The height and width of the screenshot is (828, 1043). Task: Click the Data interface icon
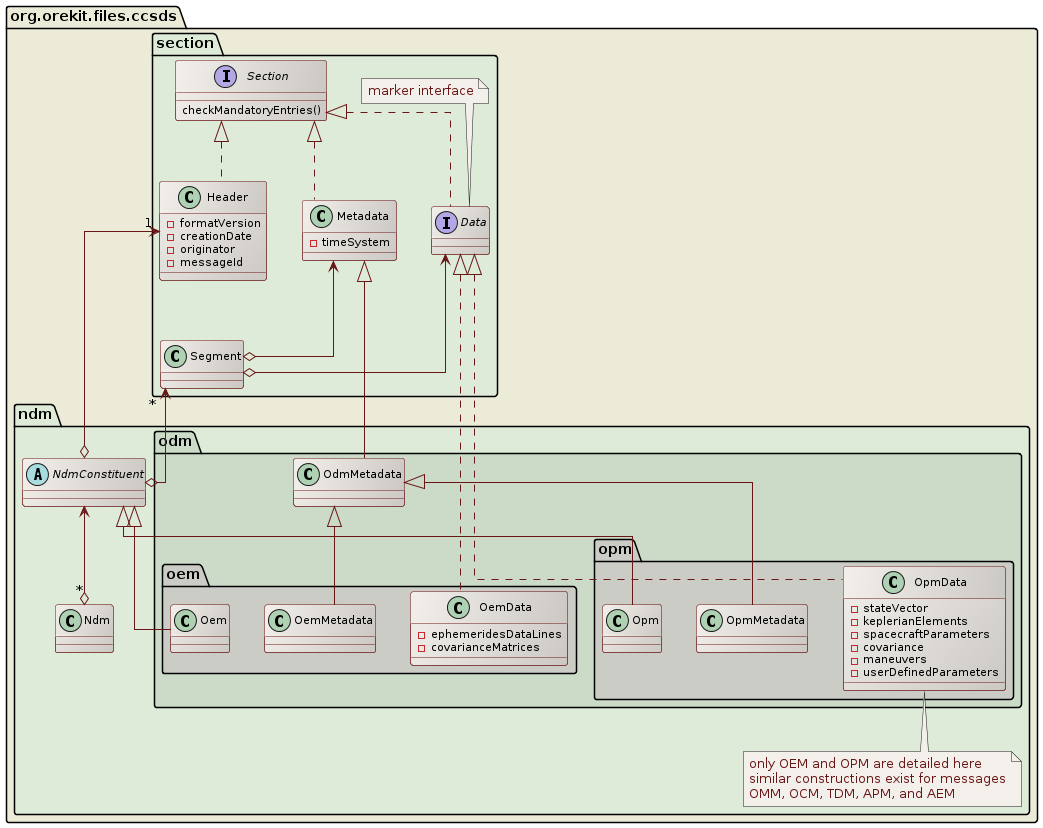446,224
